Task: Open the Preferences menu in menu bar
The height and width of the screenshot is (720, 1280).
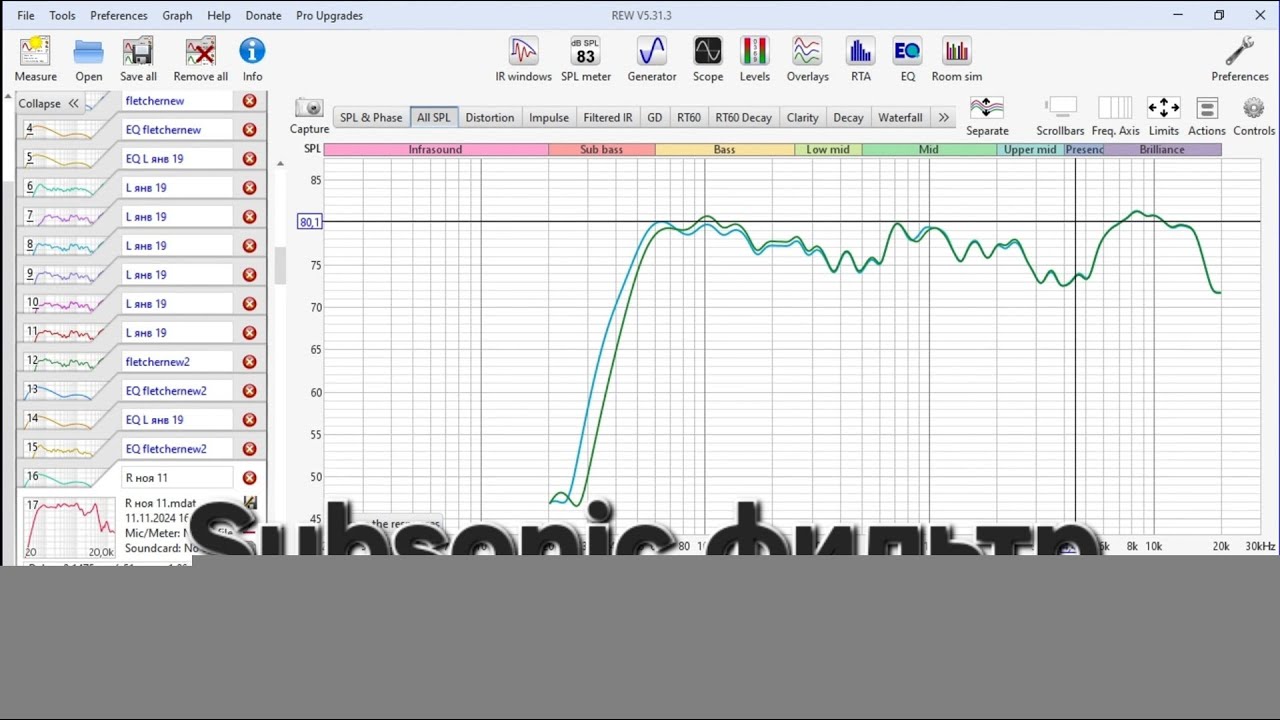Action: point(119,15)
